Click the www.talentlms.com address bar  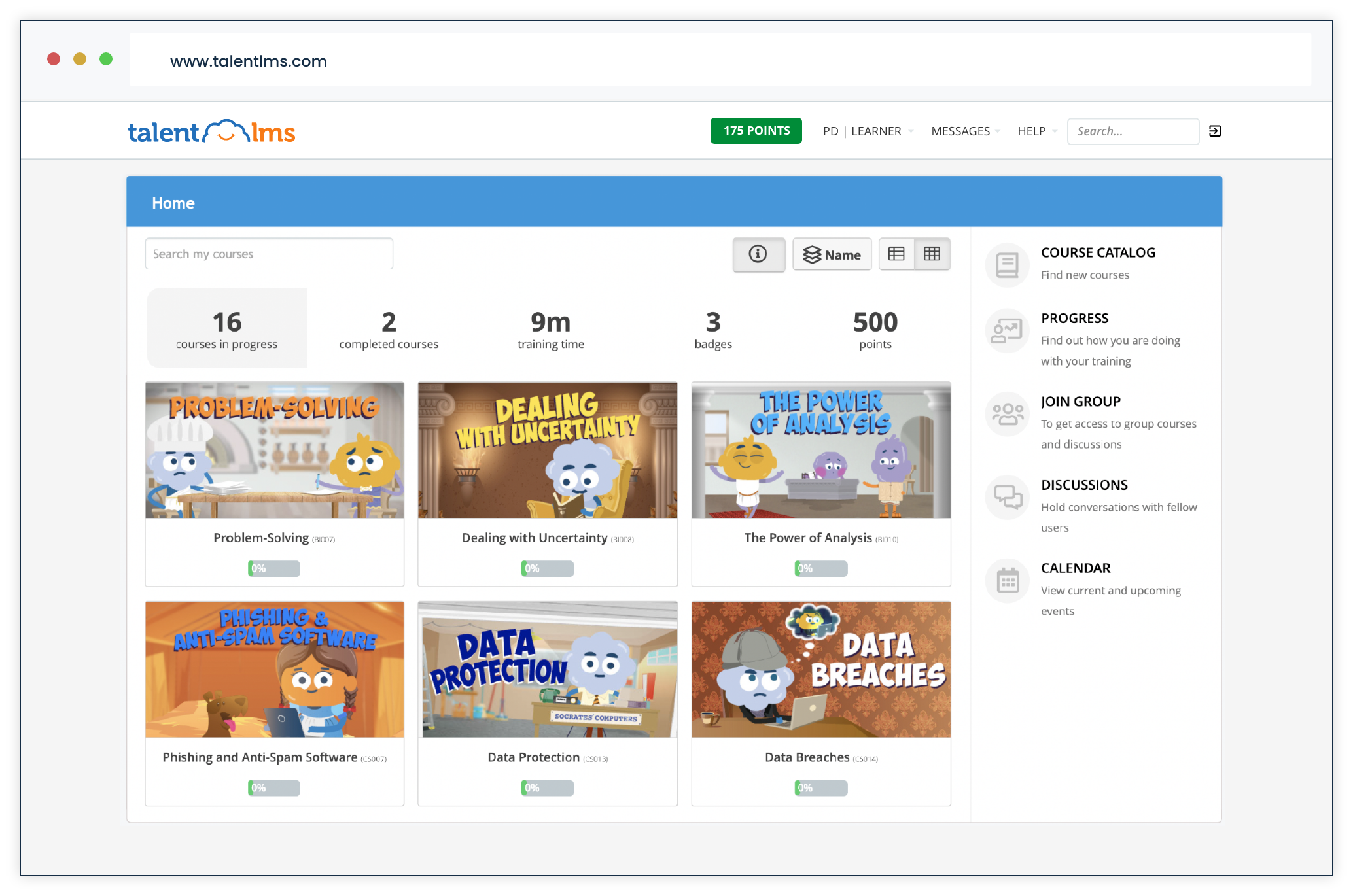[720, 60]
